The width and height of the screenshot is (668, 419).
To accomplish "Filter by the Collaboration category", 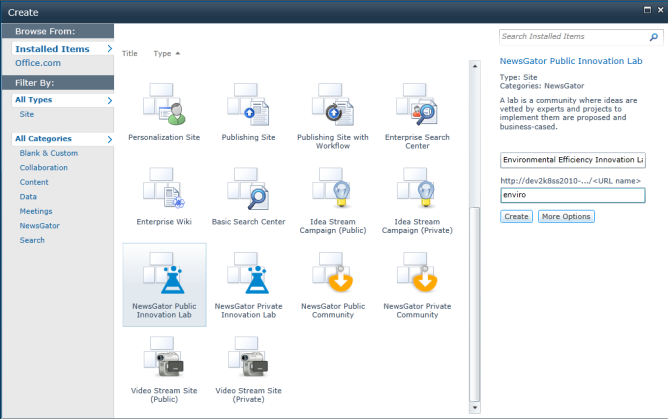I will 46,168.
